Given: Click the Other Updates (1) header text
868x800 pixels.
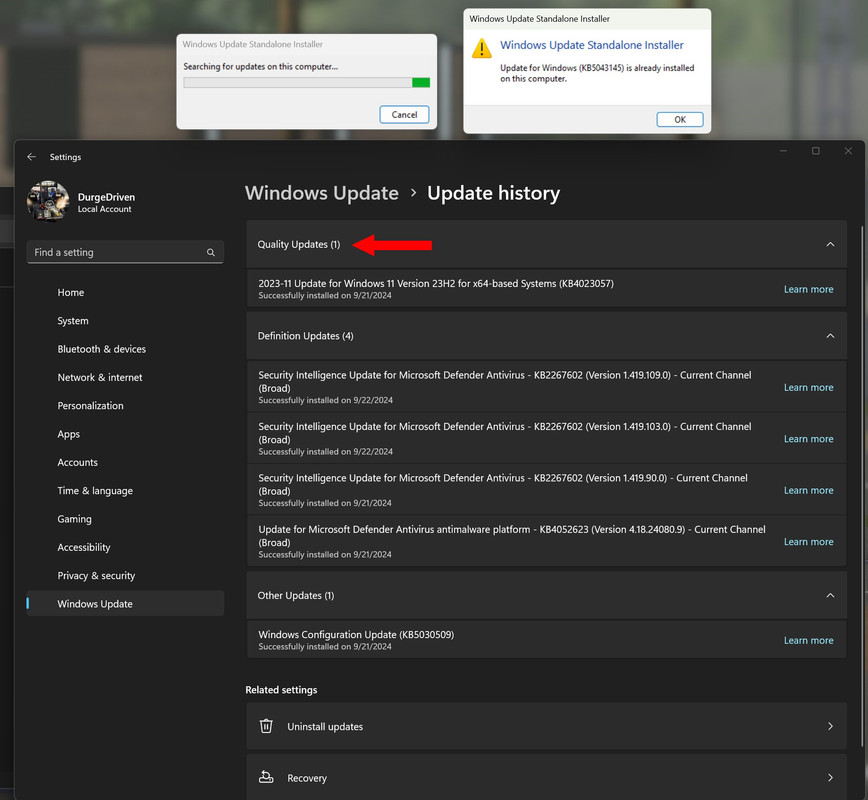Looking at the screenshot, I should point(296,595).
